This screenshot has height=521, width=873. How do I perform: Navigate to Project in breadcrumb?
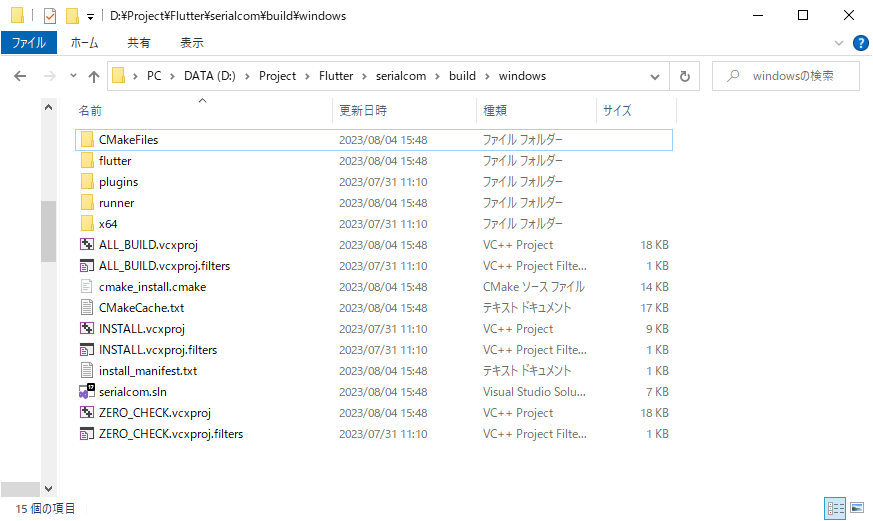[x=277, y=76]
